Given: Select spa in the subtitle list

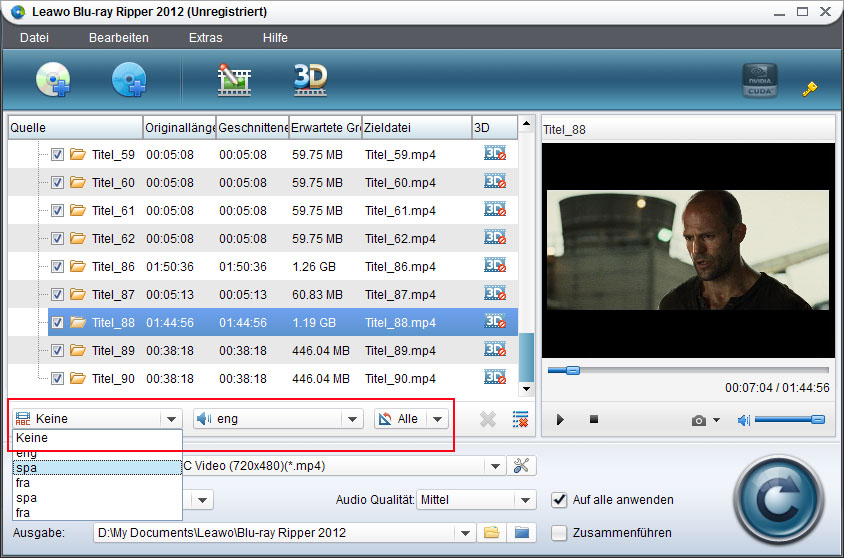Looking at the screenshot, I should point(26,467).
